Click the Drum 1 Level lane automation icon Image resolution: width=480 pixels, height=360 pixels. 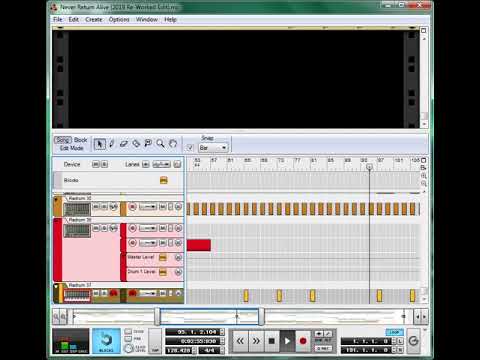tap(163, 272)
